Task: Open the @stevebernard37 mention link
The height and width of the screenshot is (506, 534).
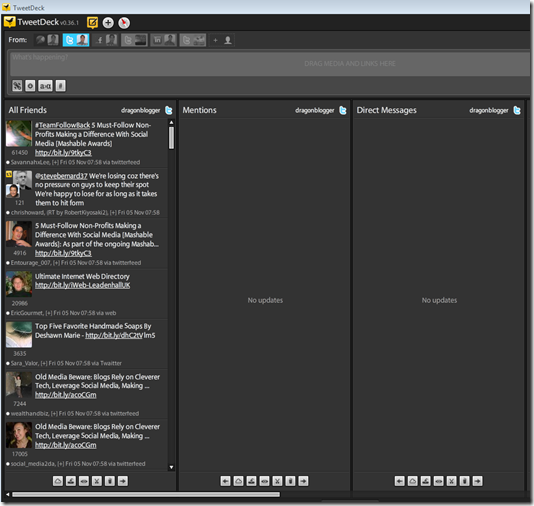Action: tap(61, 176)
